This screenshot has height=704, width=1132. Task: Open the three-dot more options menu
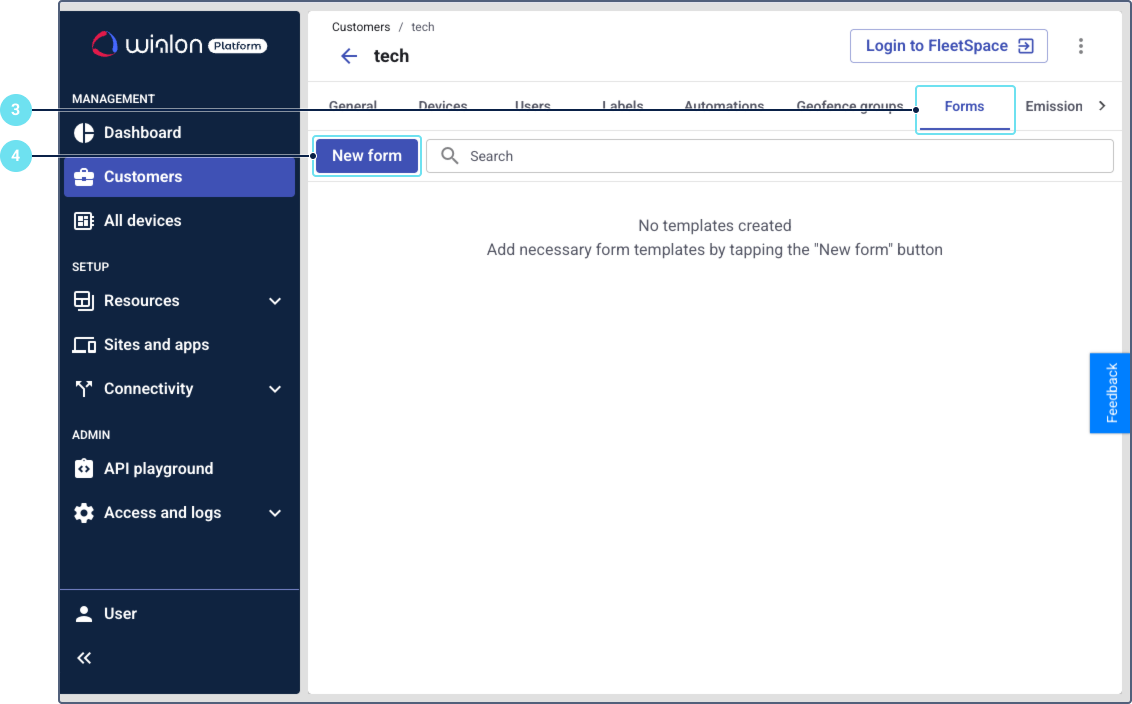pos(1081,46)
